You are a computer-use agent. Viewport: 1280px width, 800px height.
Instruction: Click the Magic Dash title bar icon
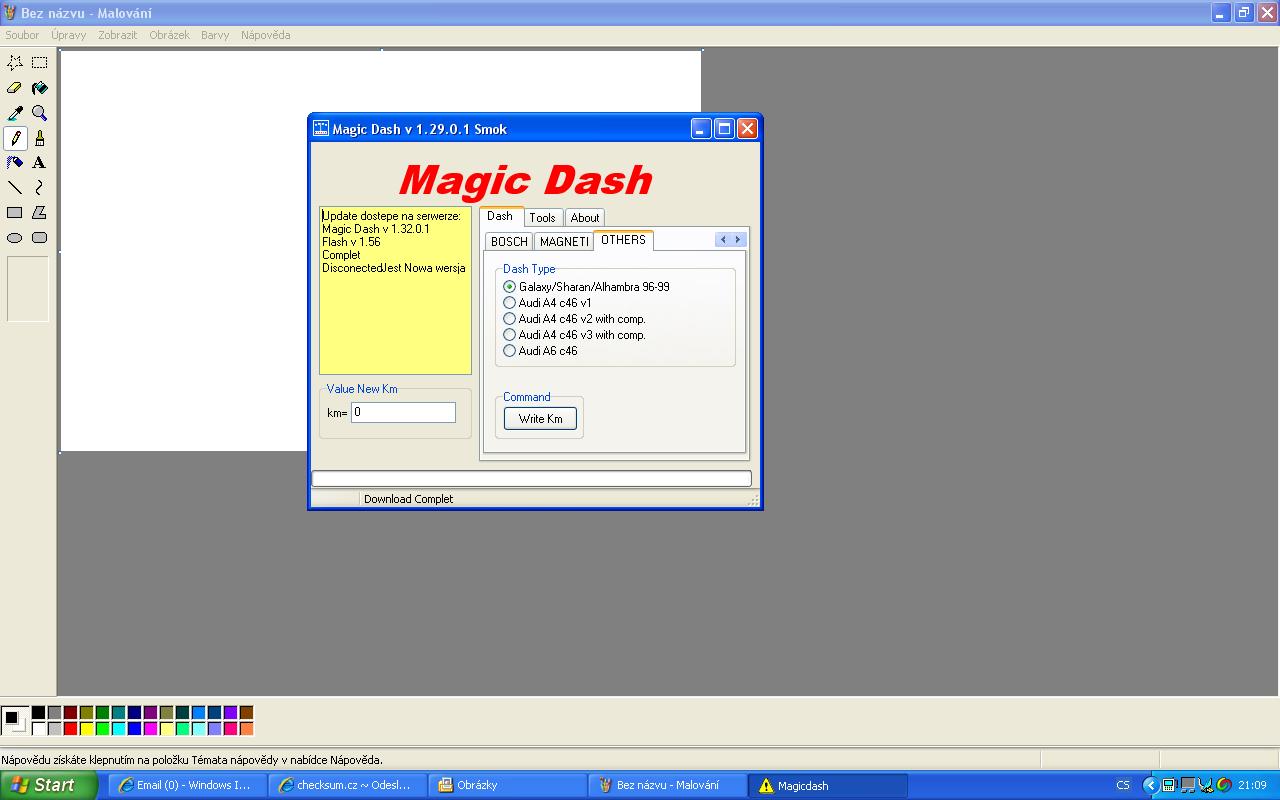(x=321, y=128)
